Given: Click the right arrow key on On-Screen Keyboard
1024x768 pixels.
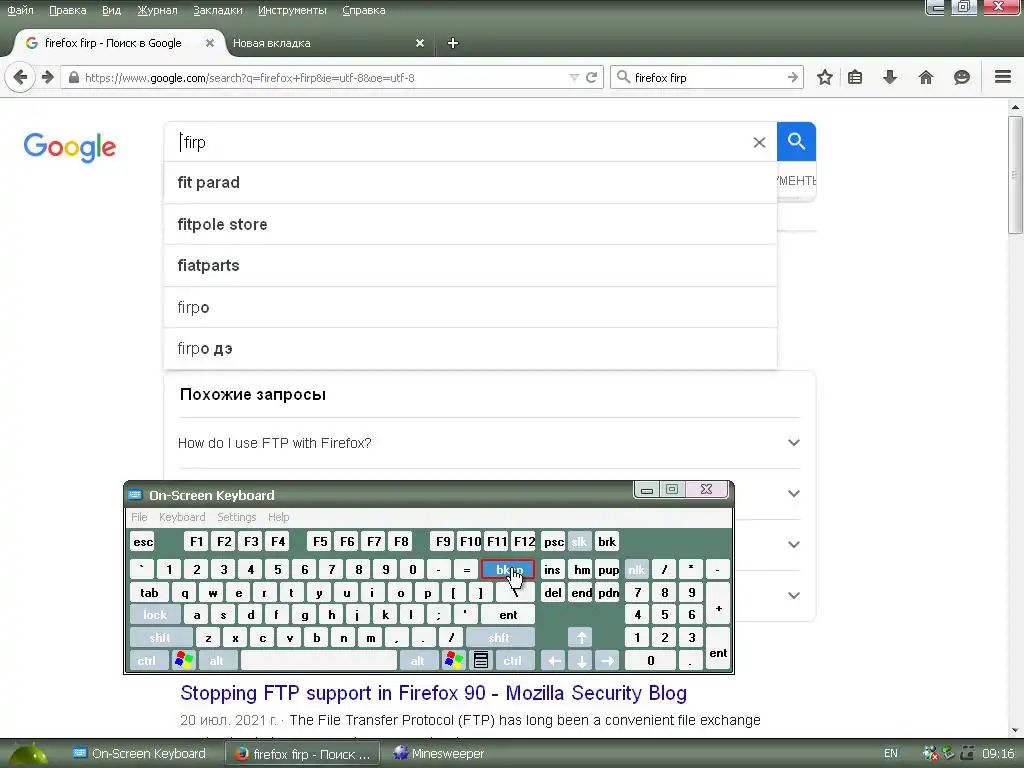Looking at the screenshot, I should tap(607, 660).
